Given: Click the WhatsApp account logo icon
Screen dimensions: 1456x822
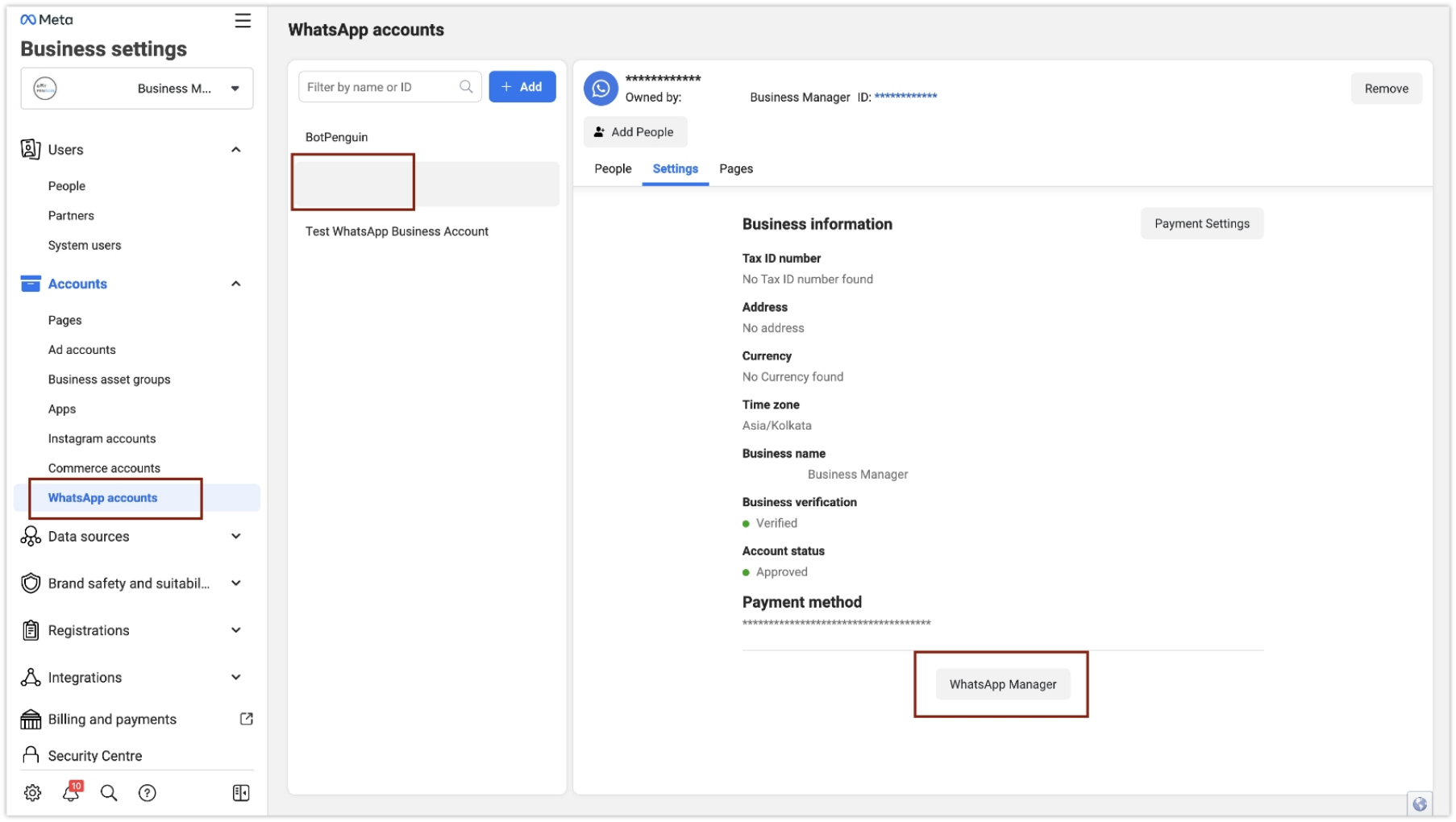Looking at the screenshot, I should tap(601, 89).
